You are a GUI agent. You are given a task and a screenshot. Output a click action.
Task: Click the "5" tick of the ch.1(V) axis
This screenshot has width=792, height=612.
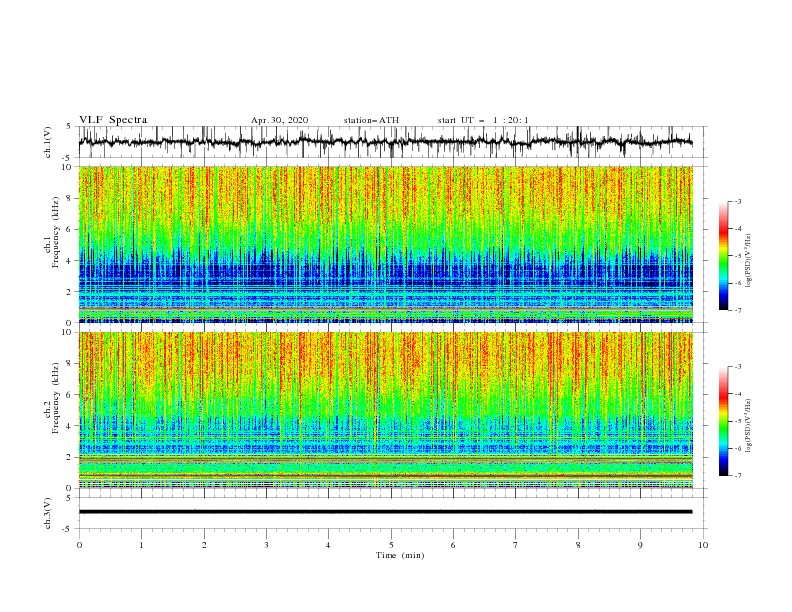[x=70, y=127]
